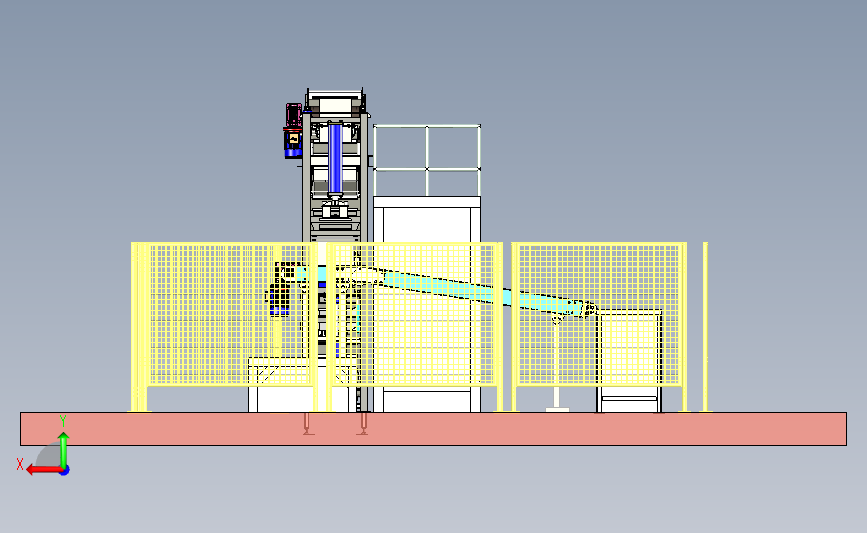The image size is (867, 533).
Task: Select the standalone yellow post at far right
Action: pos(705,326)
